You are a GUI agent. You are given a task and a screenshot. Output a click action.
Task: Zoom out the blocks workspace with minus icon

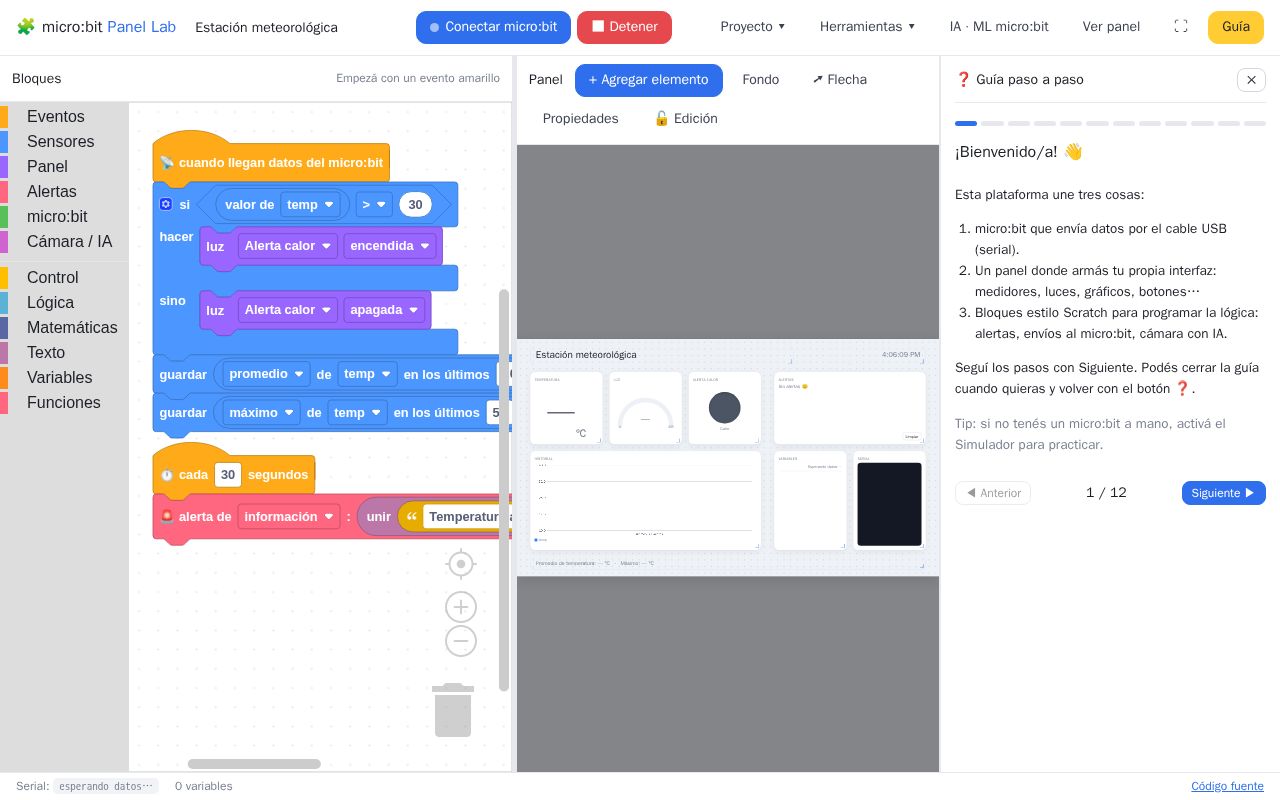coord(461,641)
